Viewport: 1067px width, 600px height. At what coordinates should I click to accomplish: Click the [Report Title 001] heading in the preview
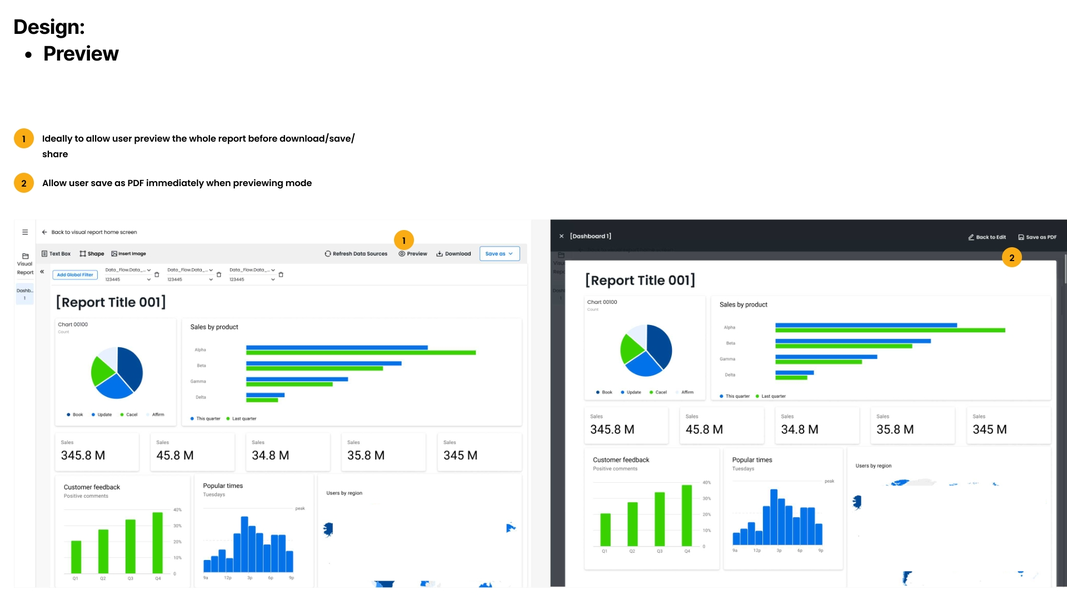640,280
